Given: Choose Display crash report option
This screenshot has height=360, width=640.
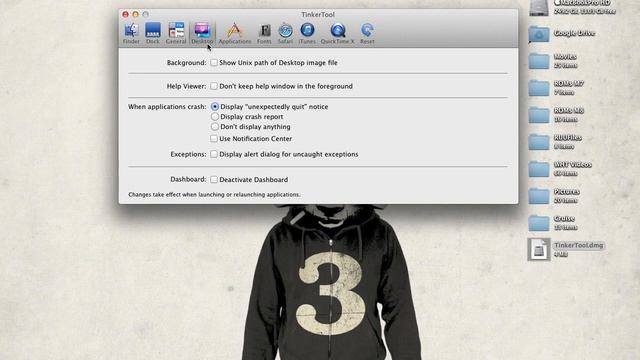Looking at the screenshot, I should 215,116.
